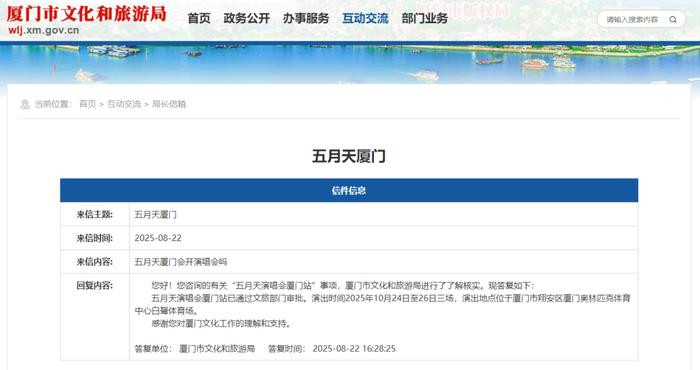Open the 部门业务 navigation menu
This screenshot has width=700, height=370.
point(425,18)
